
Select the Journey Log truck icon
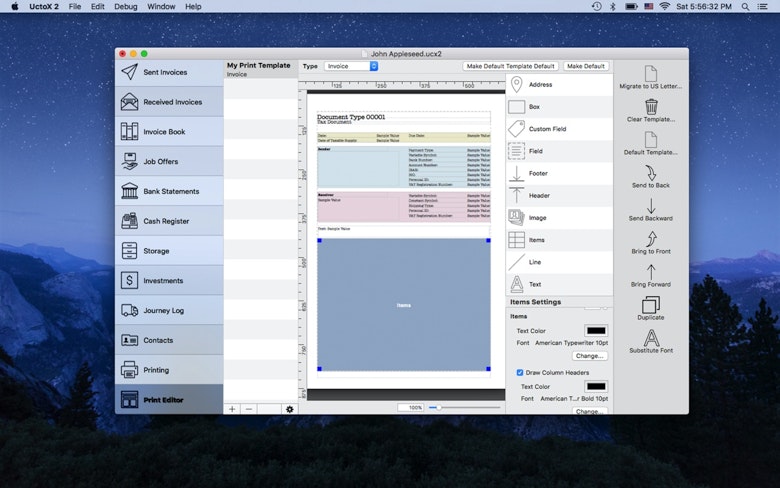(129, 310)
